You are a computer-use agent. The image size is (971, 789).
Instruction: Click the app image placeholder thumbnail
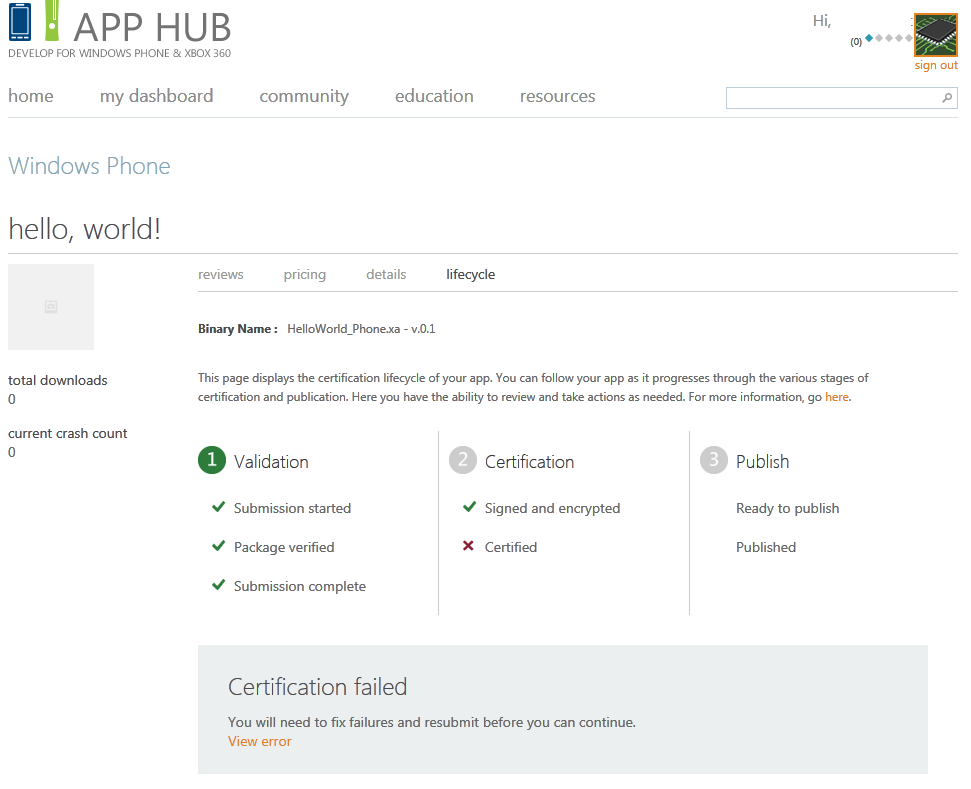[x=51, y=307]
